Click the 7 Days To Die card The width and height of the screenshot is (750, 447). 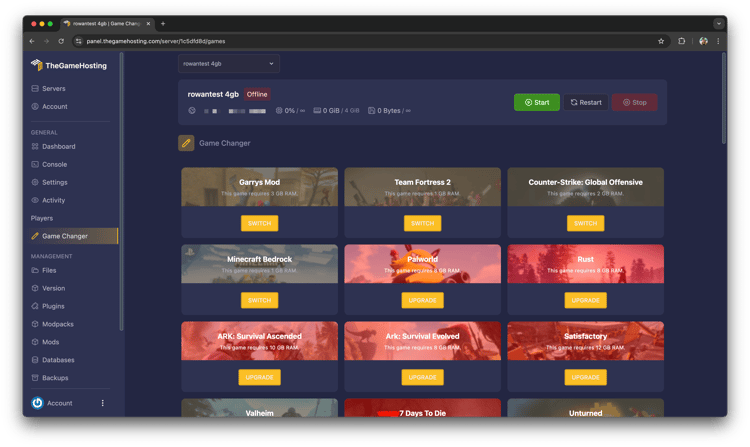[422, 408]
